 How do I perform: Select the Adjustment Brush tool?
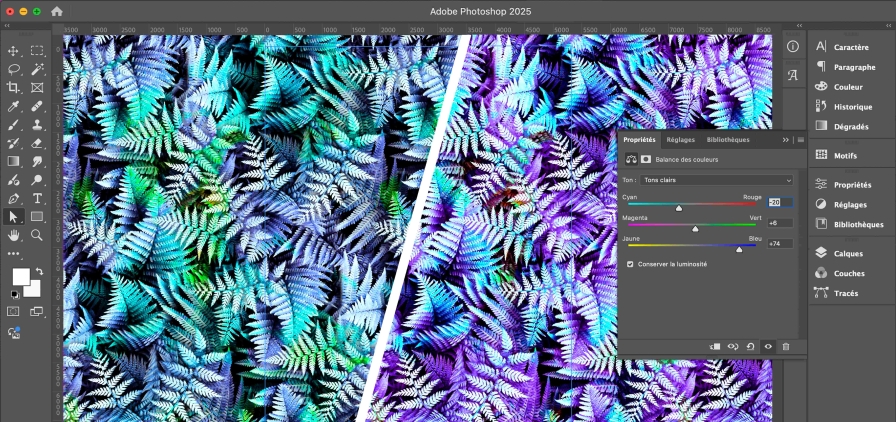pyautogui.click(x=13, y=180)
